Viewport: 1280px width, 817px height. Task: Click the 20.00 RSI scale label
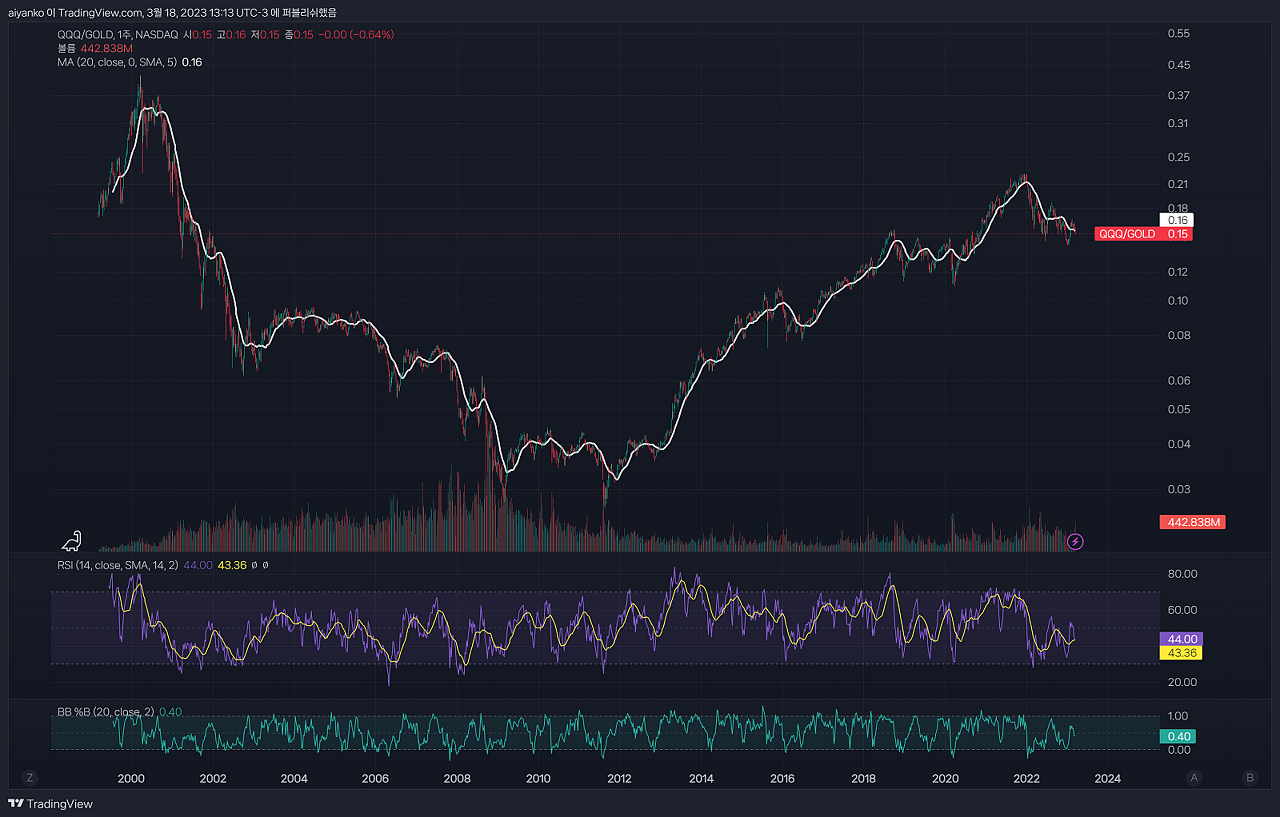[1182, 682]
